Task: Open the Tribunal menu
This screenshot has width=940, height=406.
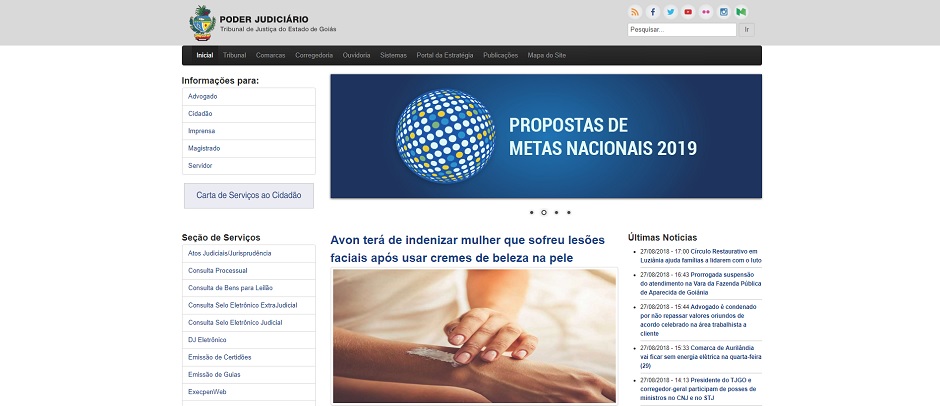Action: click(x=234, y=55)
